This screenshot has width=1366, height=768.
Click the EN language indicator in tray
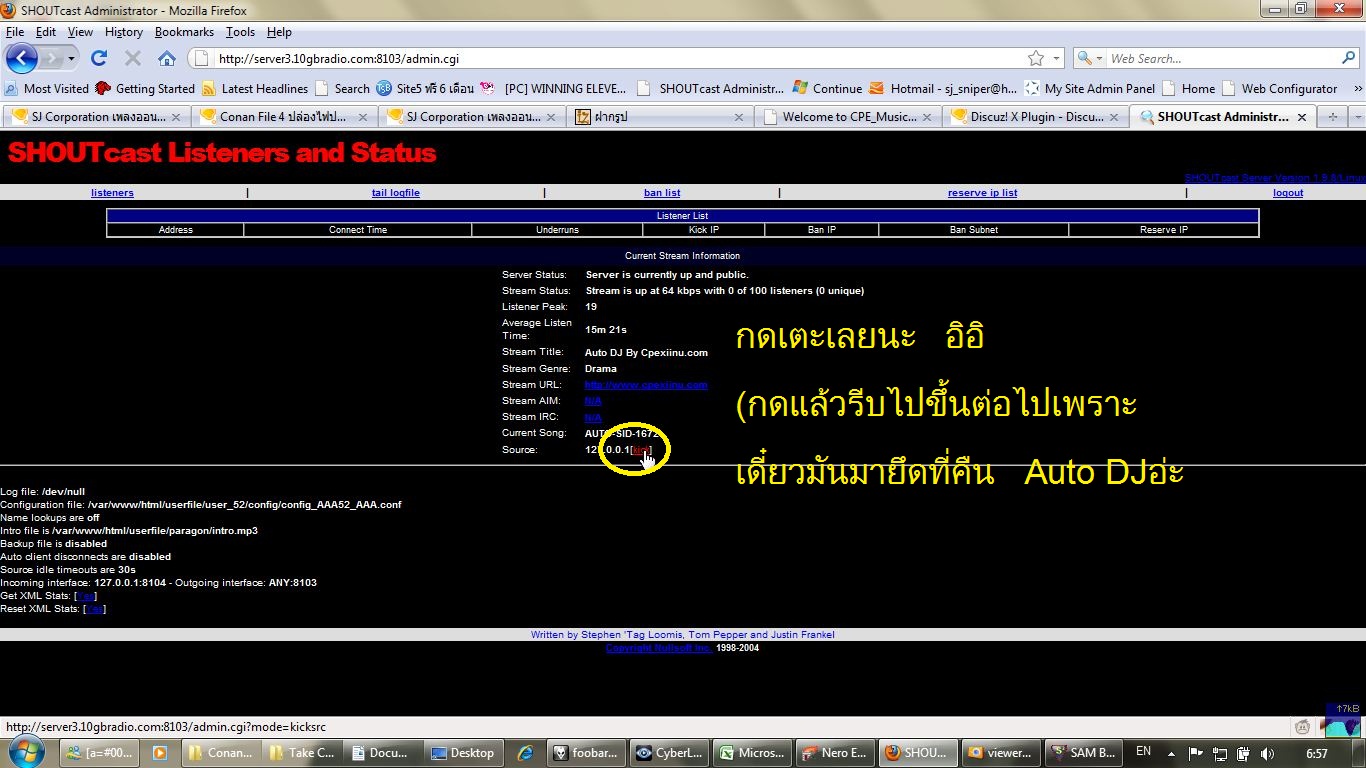(x=1144, y=751)
